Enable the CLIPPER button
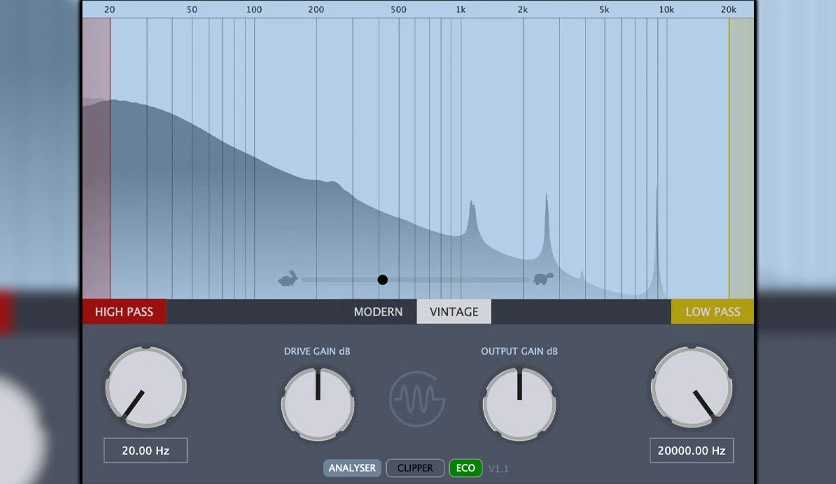This screenshot has width=836, height=484. tap(415, 468)
